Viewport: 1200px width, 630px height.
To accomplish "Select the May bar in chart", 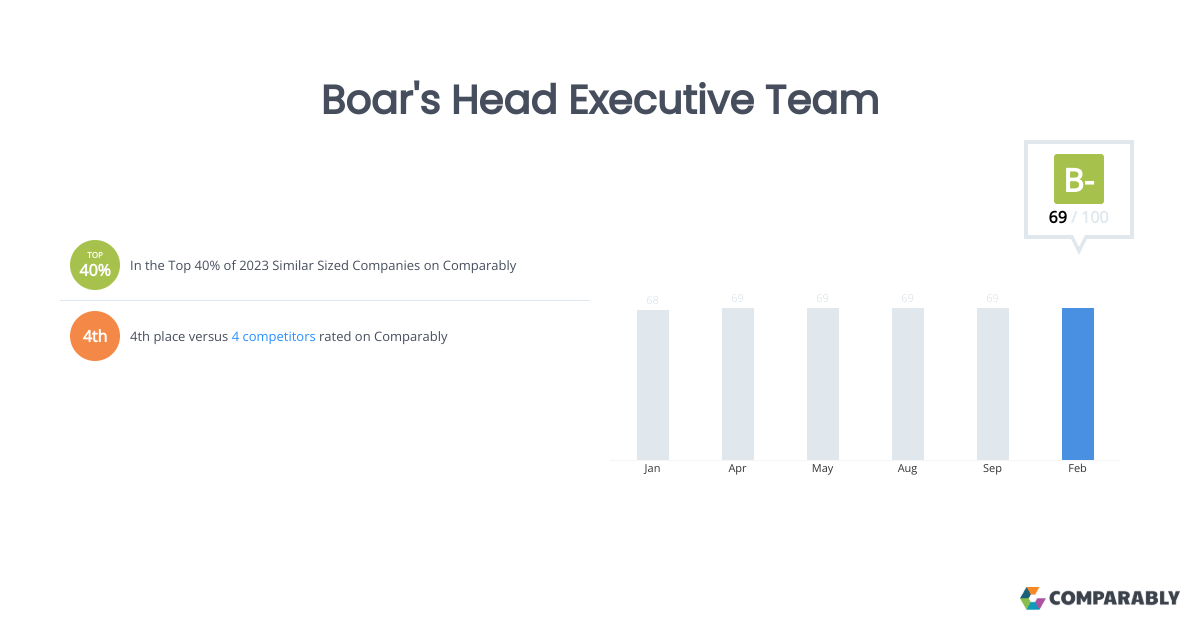I will tap(822, 384).
